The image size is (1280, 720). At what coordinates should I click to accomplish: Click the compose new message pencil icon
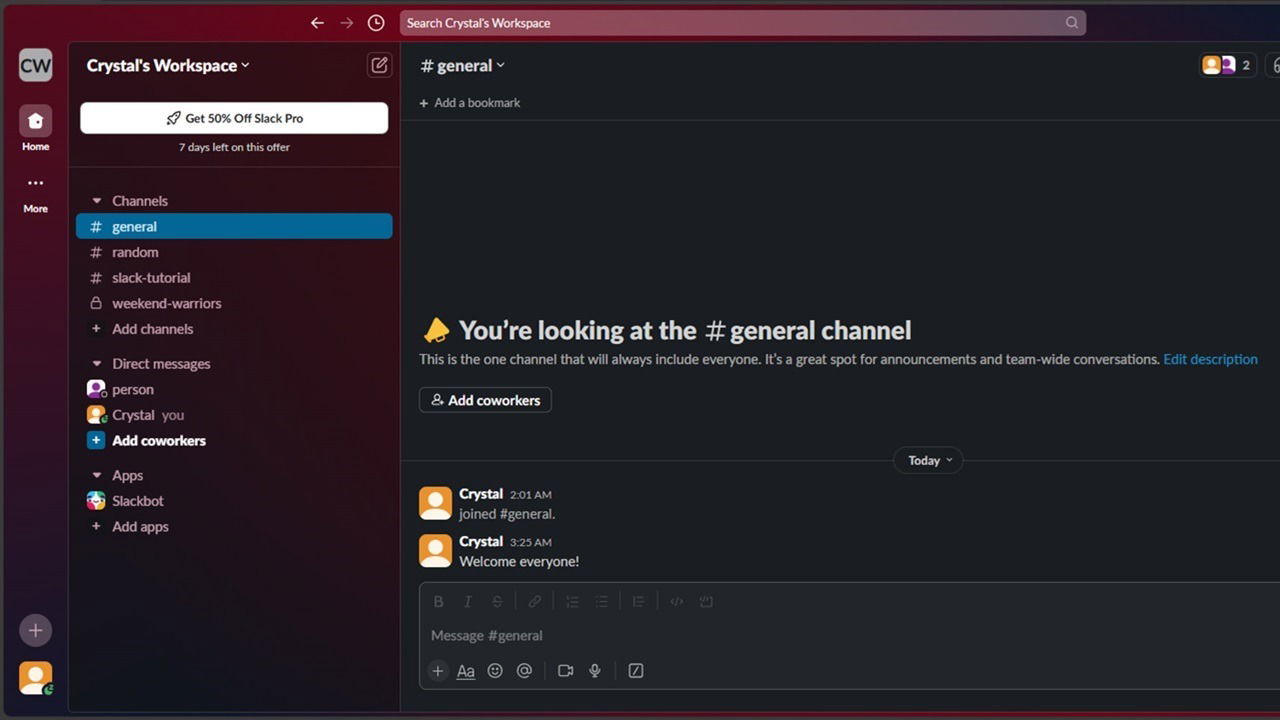click(379, 64)
